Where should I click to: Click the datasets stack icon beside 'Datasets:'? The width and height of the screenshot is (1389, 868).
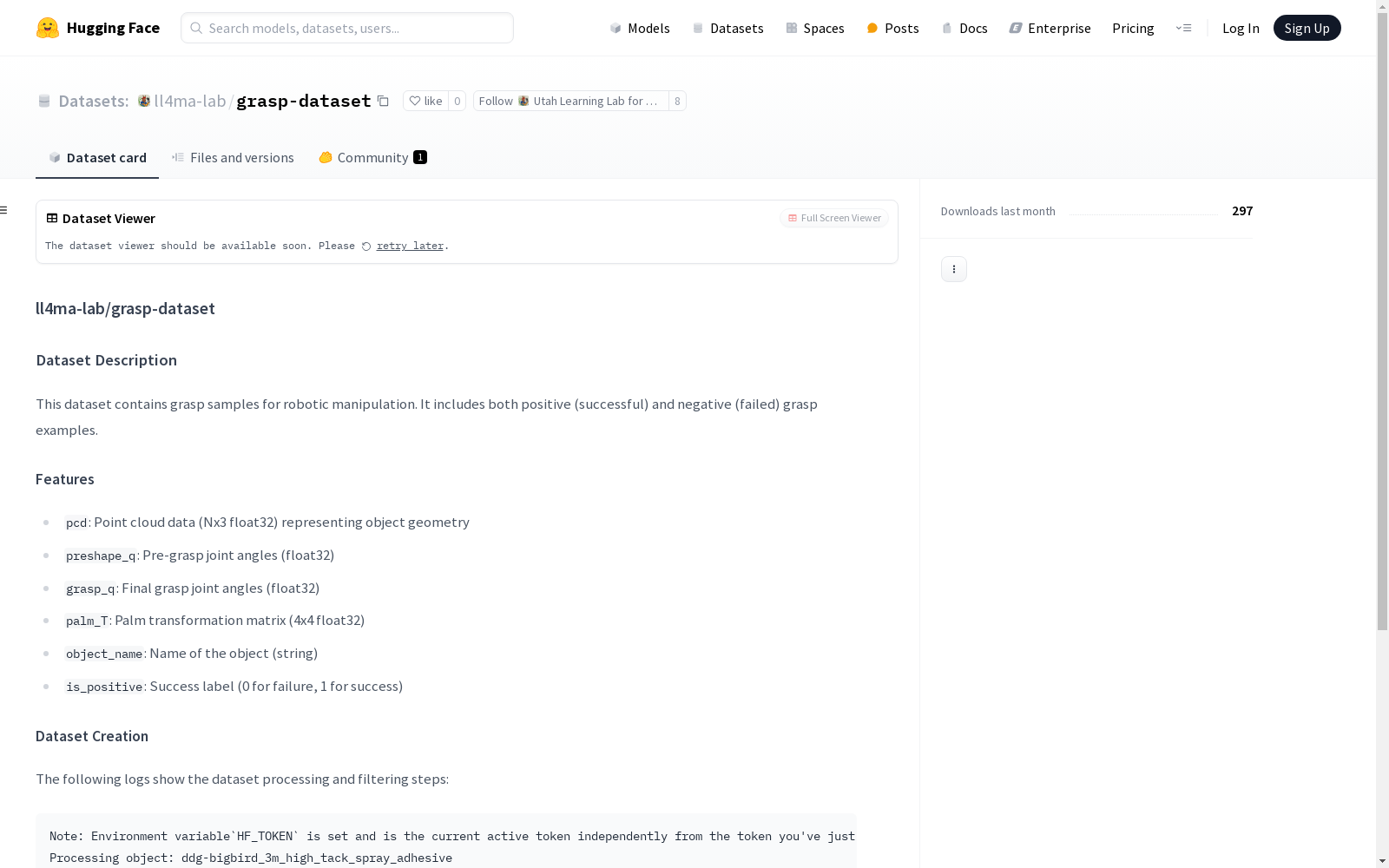44,102
